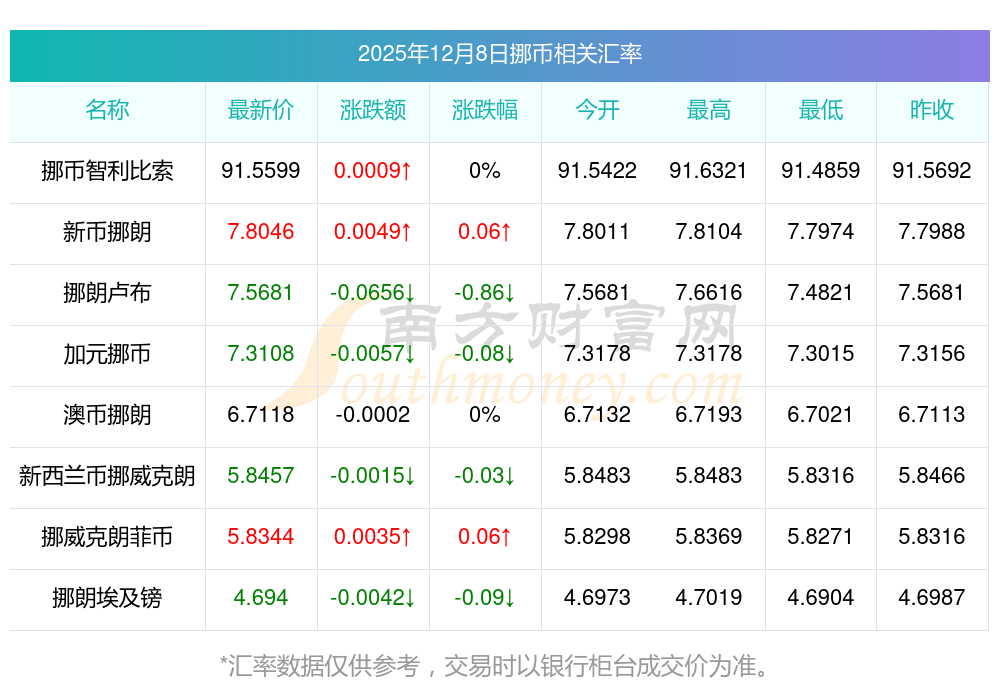The image size is (1000, 697).
Task: Open the 加元挪币 row name
Action: click(107, 354)
